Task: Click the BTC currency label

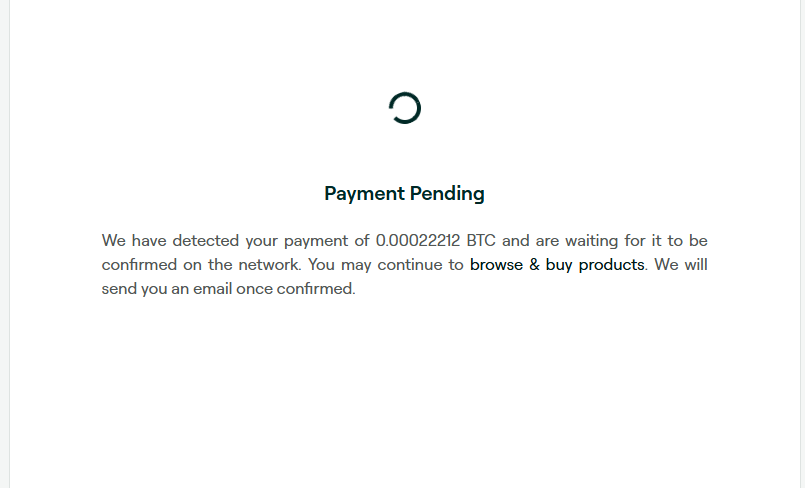Action: click(x=481, y=241)
